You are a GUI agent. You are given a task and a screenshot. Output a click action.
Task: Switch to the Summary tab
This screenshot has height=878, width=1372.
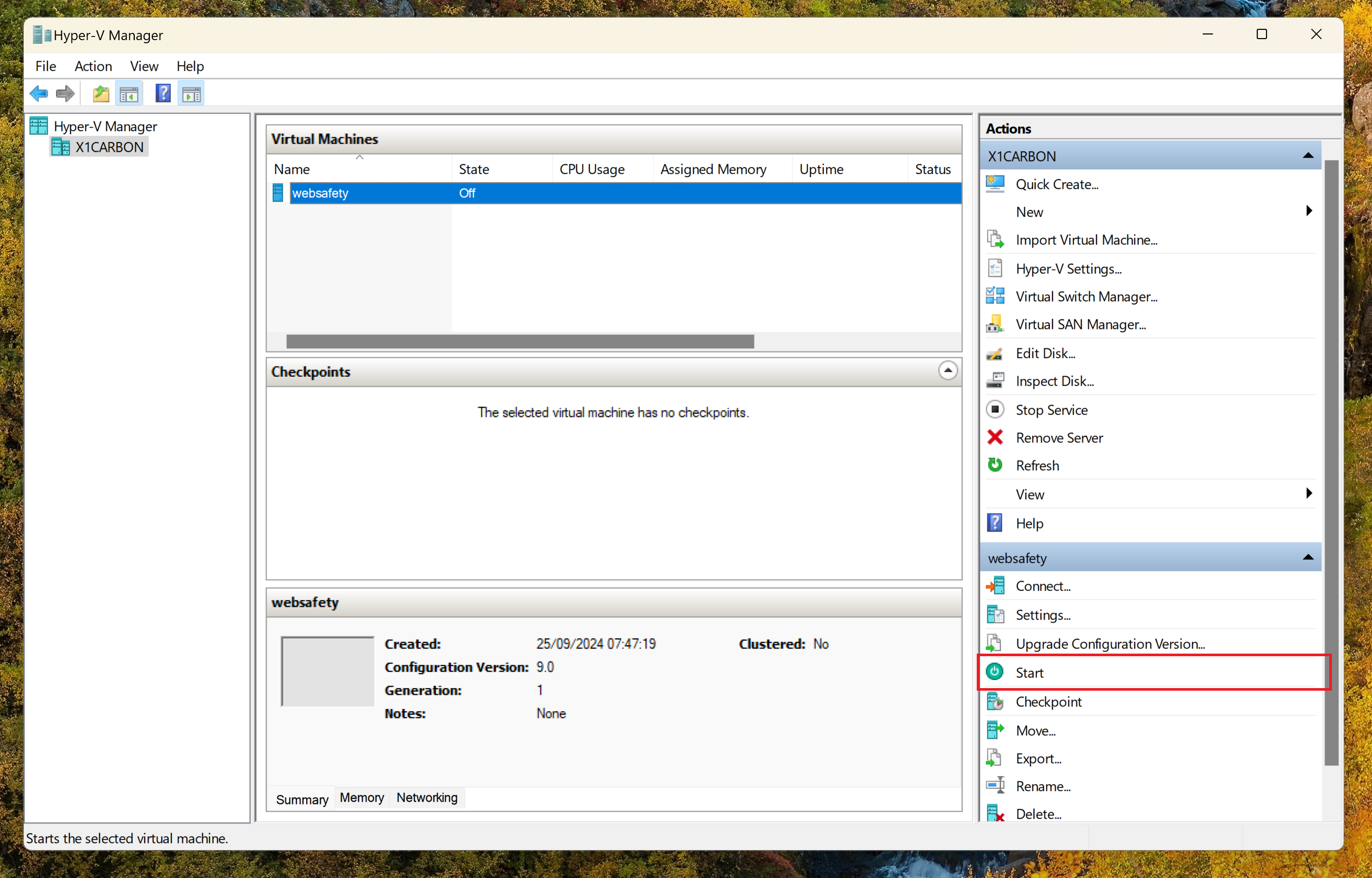coord(302,799)
